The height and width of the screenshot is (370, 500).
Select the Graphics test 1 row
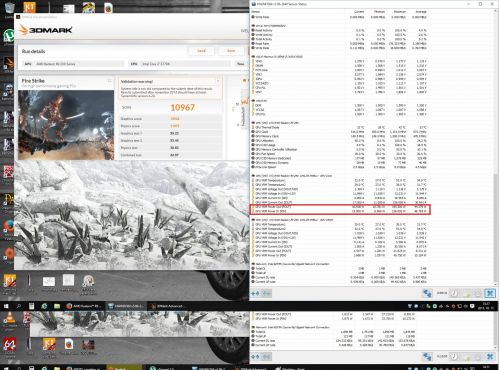point(170,133)
